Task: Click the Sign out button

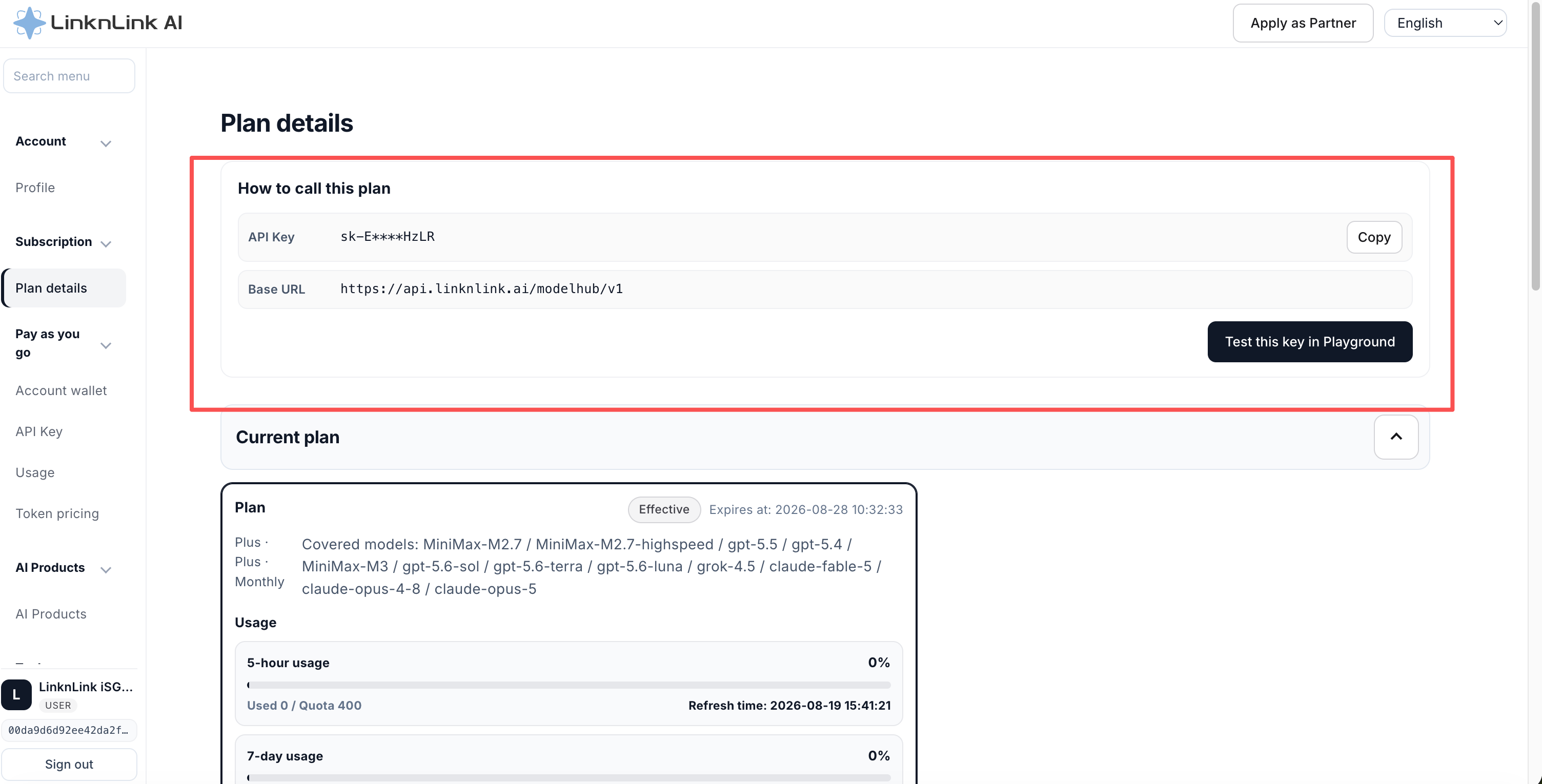Action: (x=69, y=764)
